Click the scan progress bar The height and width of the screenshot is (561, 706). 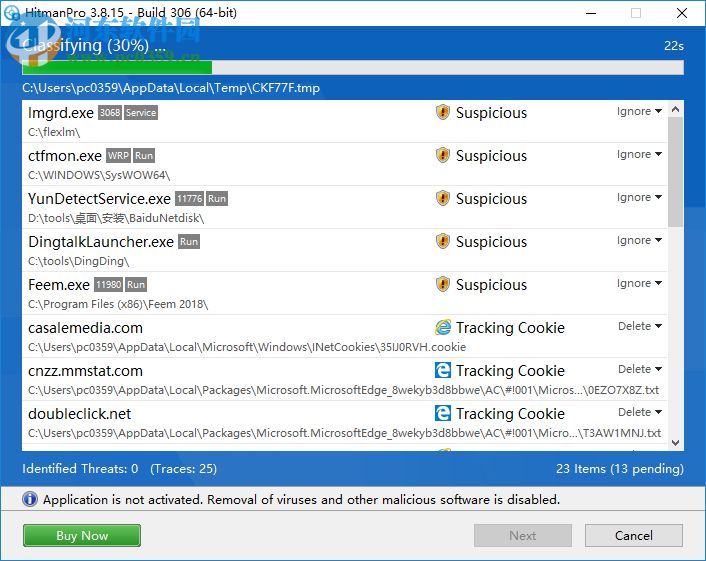point(353,68)
